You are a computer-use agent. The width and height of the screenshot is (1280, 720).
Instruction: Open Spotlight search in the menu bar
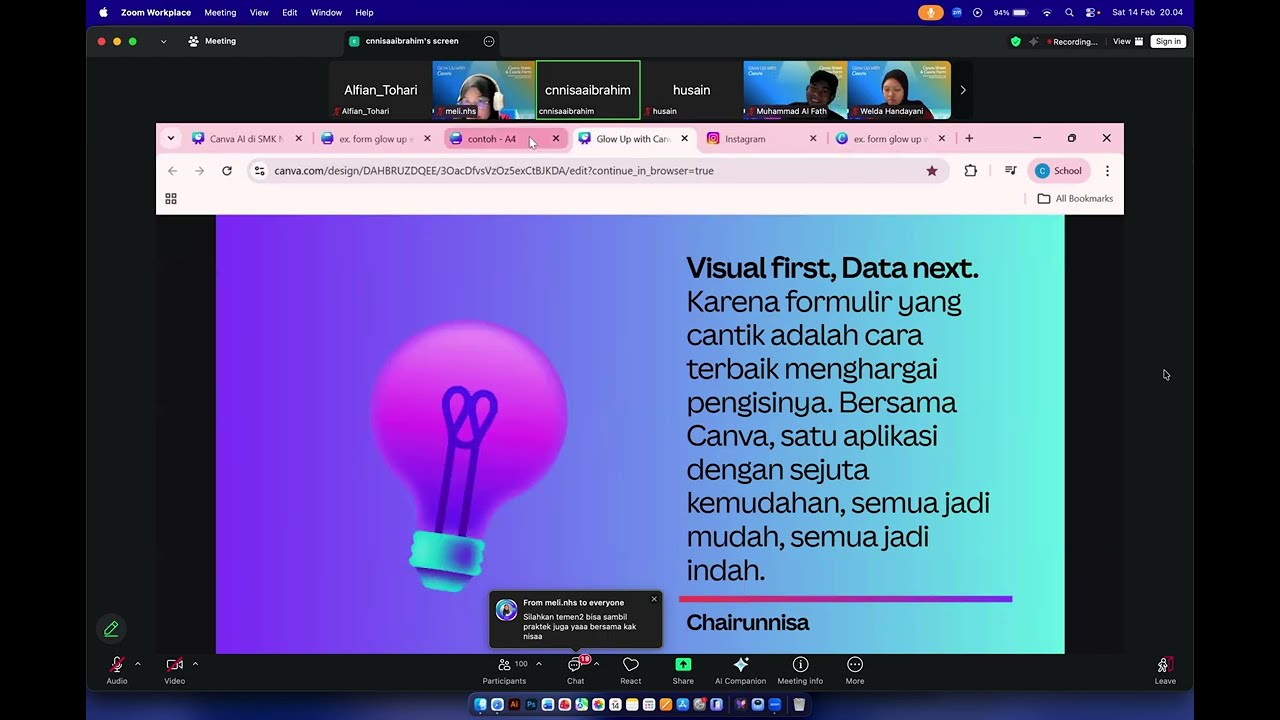(x=1069, y=12)
